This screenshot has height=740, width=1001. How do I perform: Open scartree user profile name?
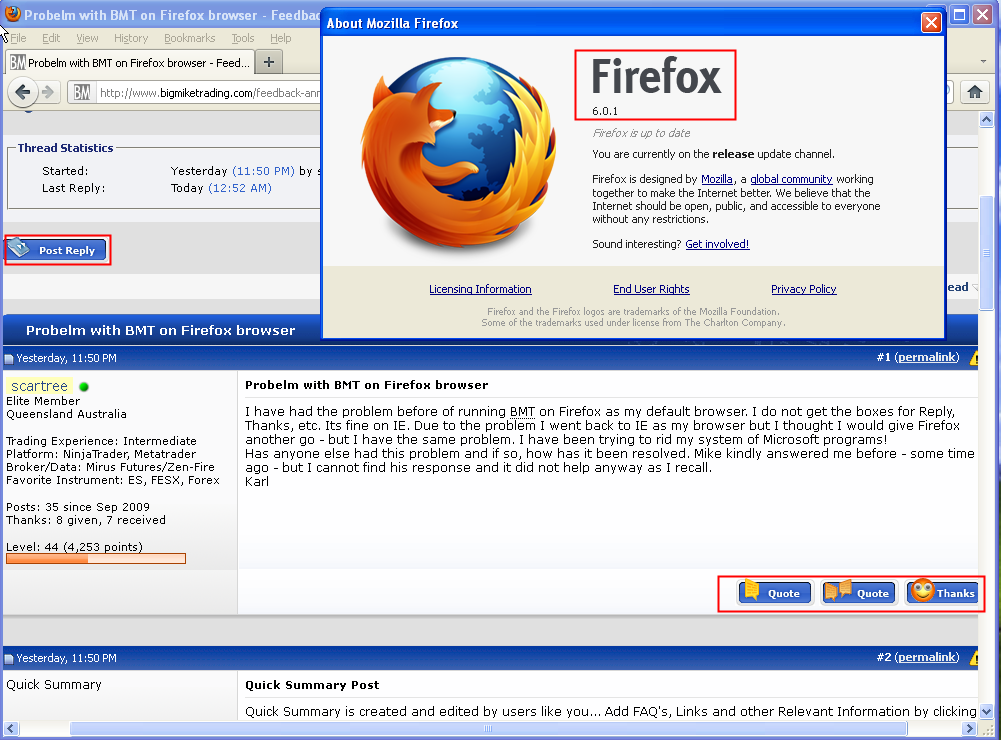pyautogui.click(x=39, y=386)
